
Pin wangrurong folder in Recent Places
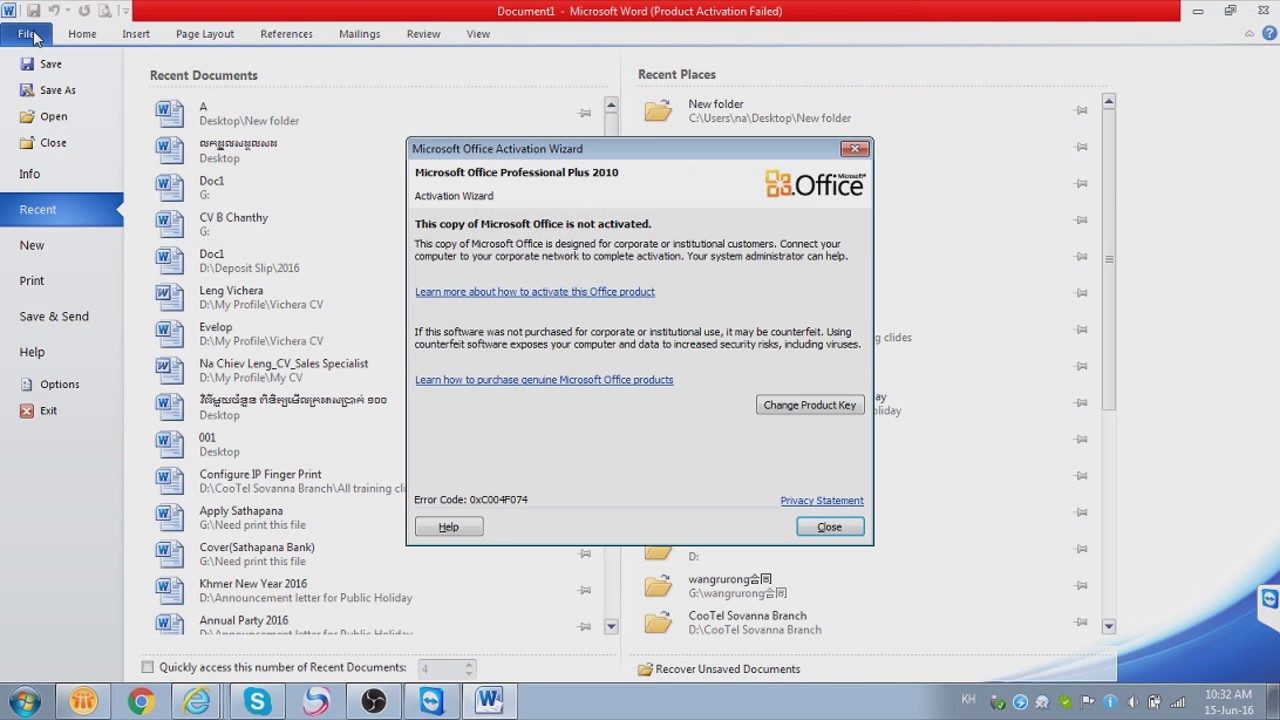[1081, 585]
